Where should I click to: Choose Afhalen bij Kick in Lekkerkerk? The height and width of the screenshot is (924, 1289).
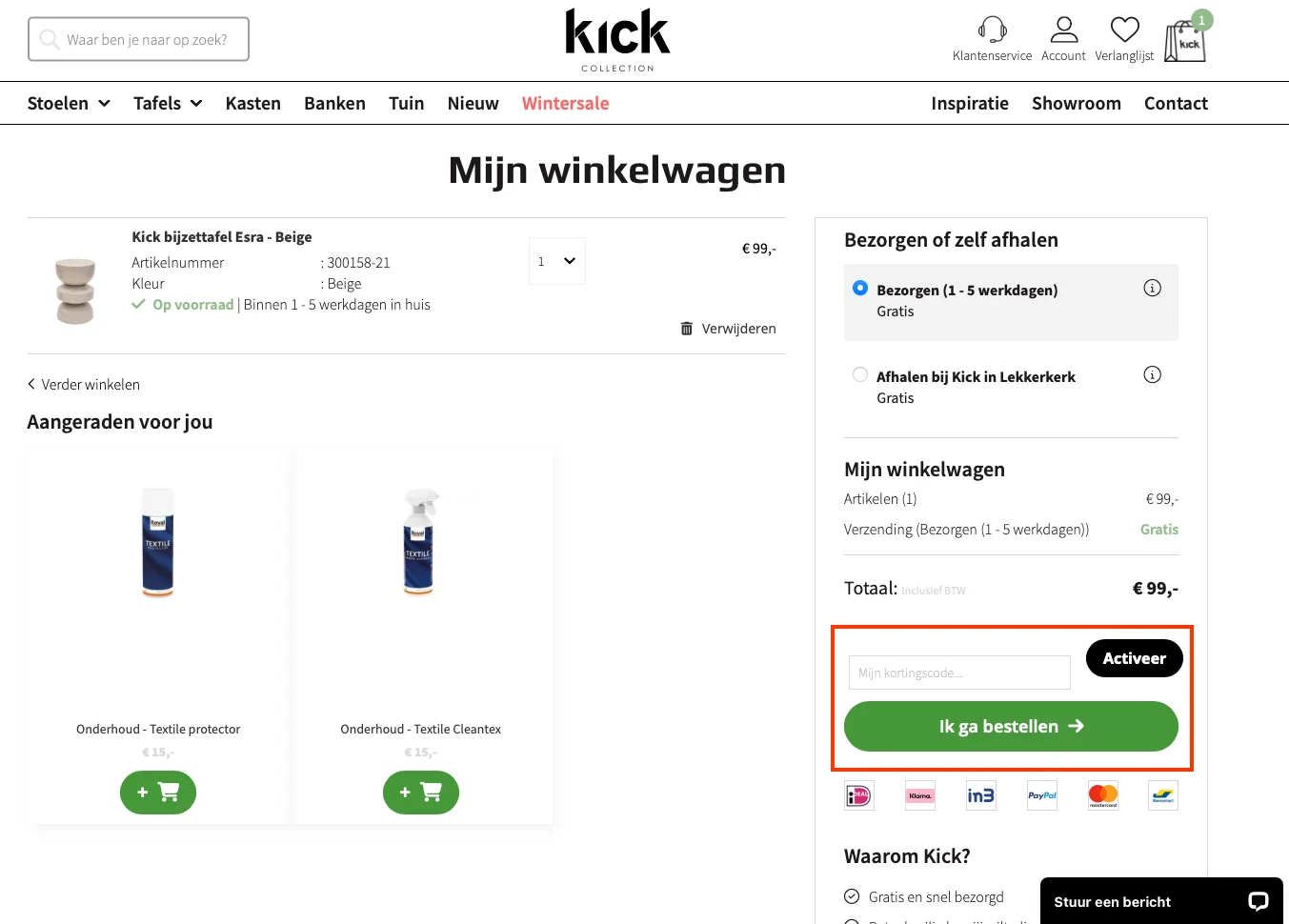tap(860, 374)
